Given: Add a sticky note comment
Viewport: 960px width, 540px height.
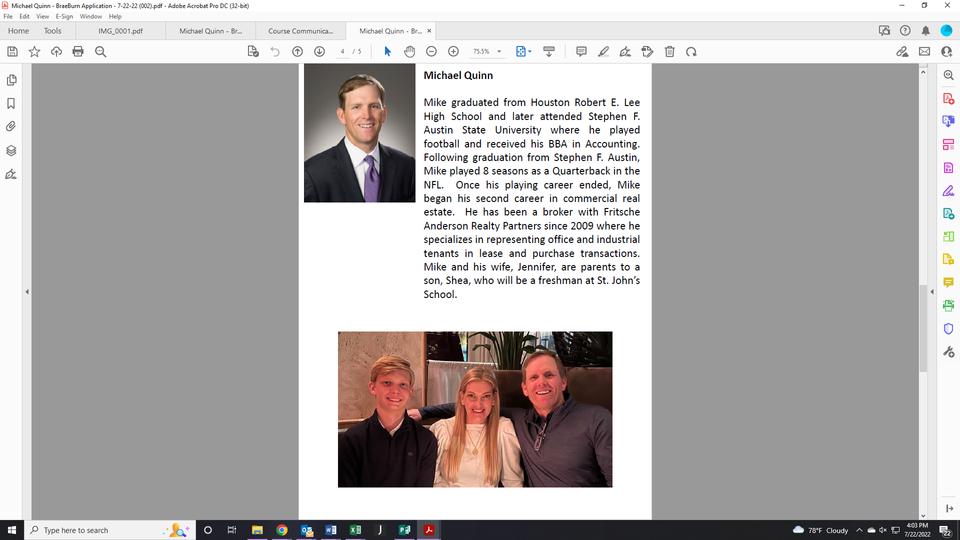Looking at the screenshot, I should click(581, 52).
